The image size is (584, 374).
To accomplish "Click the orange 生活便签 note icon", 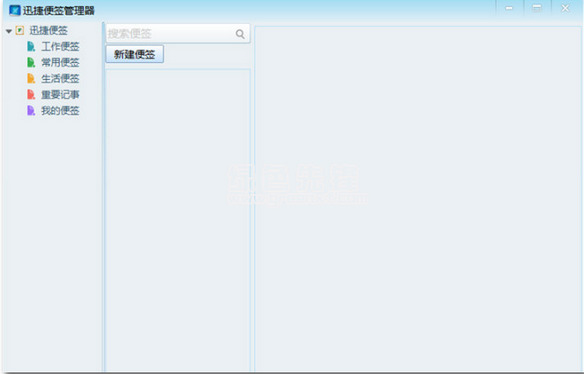I will [31, 79].
